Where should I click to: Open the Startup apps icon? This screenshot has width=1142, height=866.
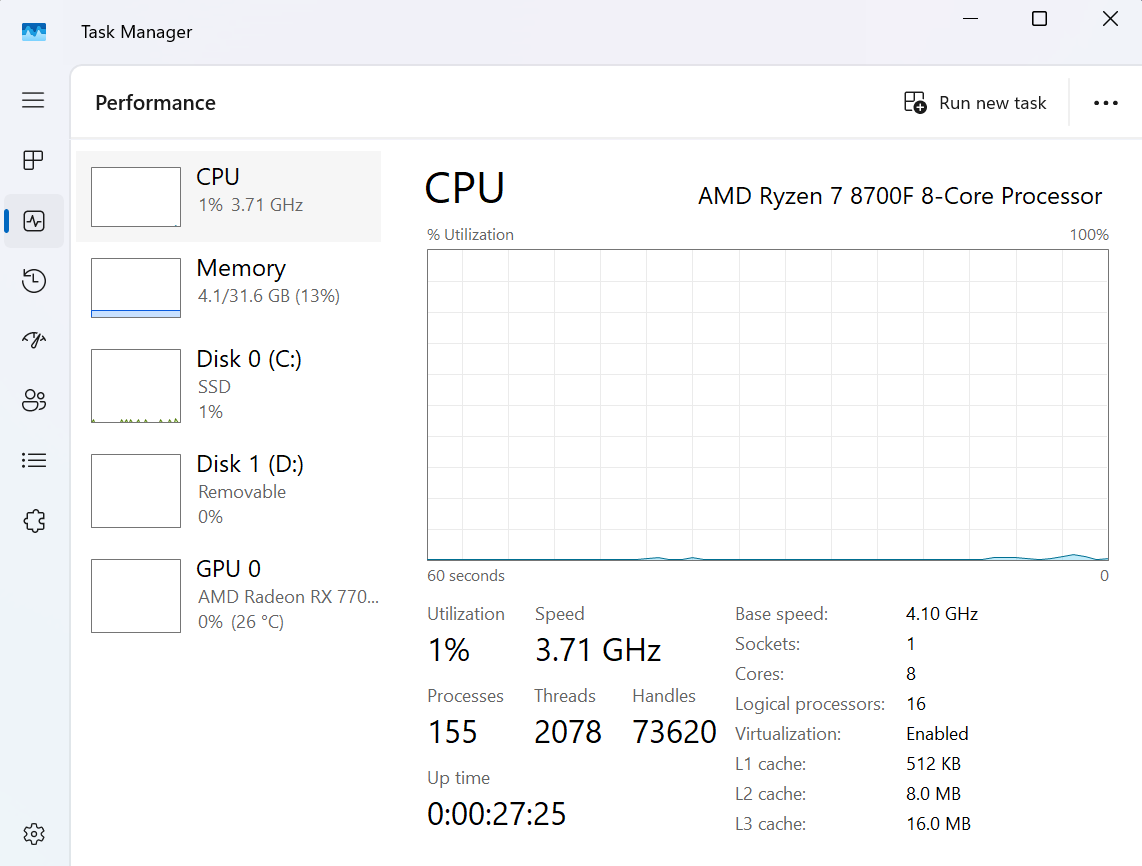tap(34, 341)
